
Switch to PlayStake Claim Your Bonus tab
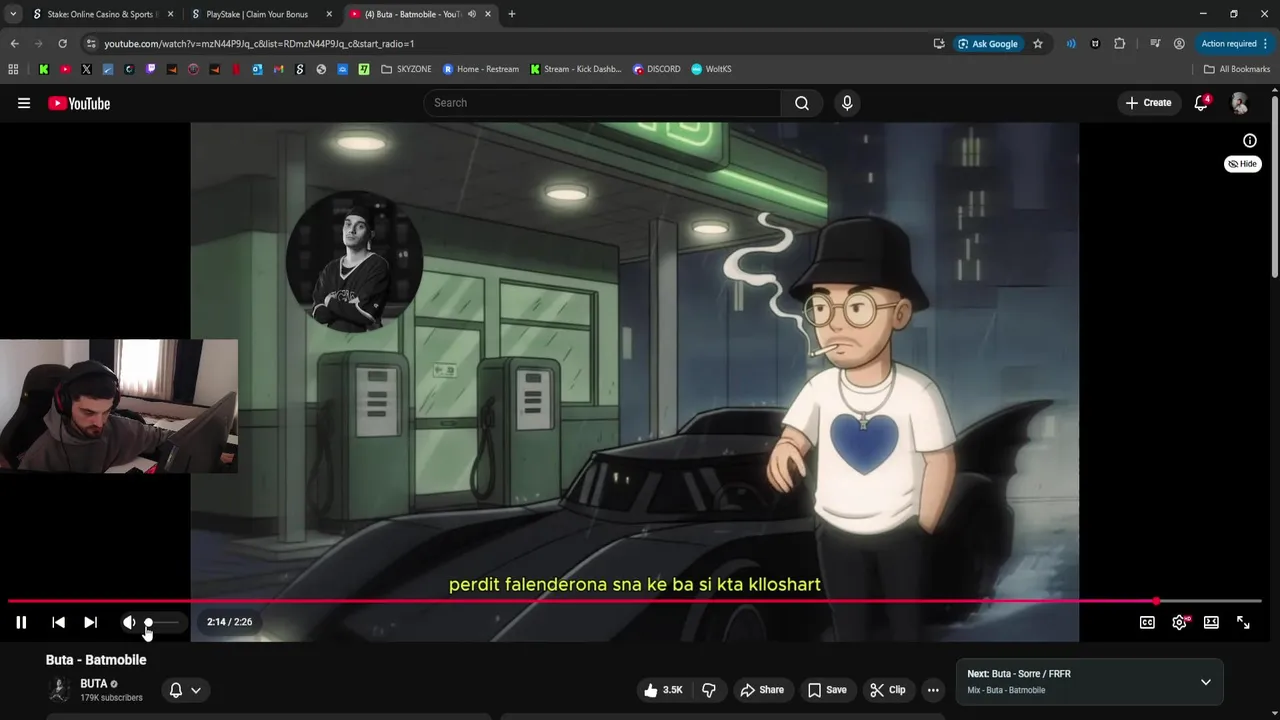pyautogui.click(x=264, y=14)
